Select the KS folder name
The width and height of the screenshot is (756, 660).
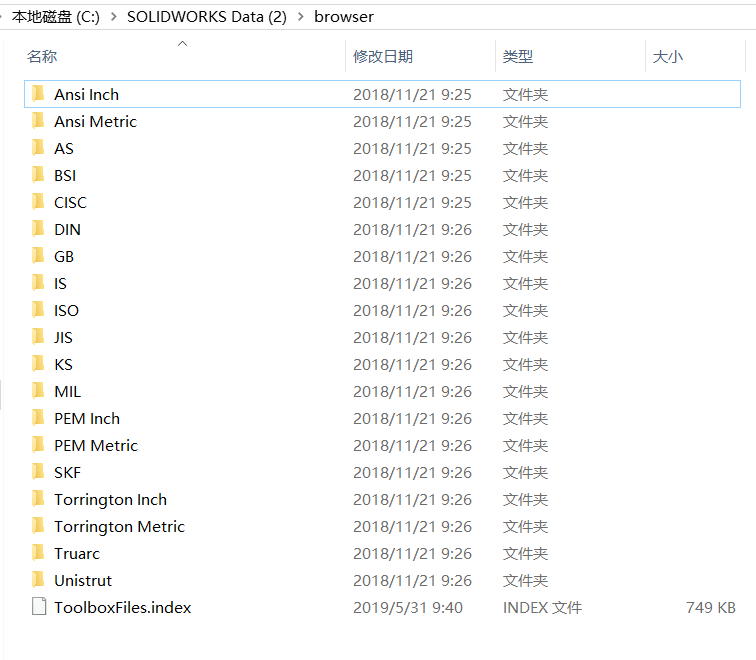tap(63, 364)
